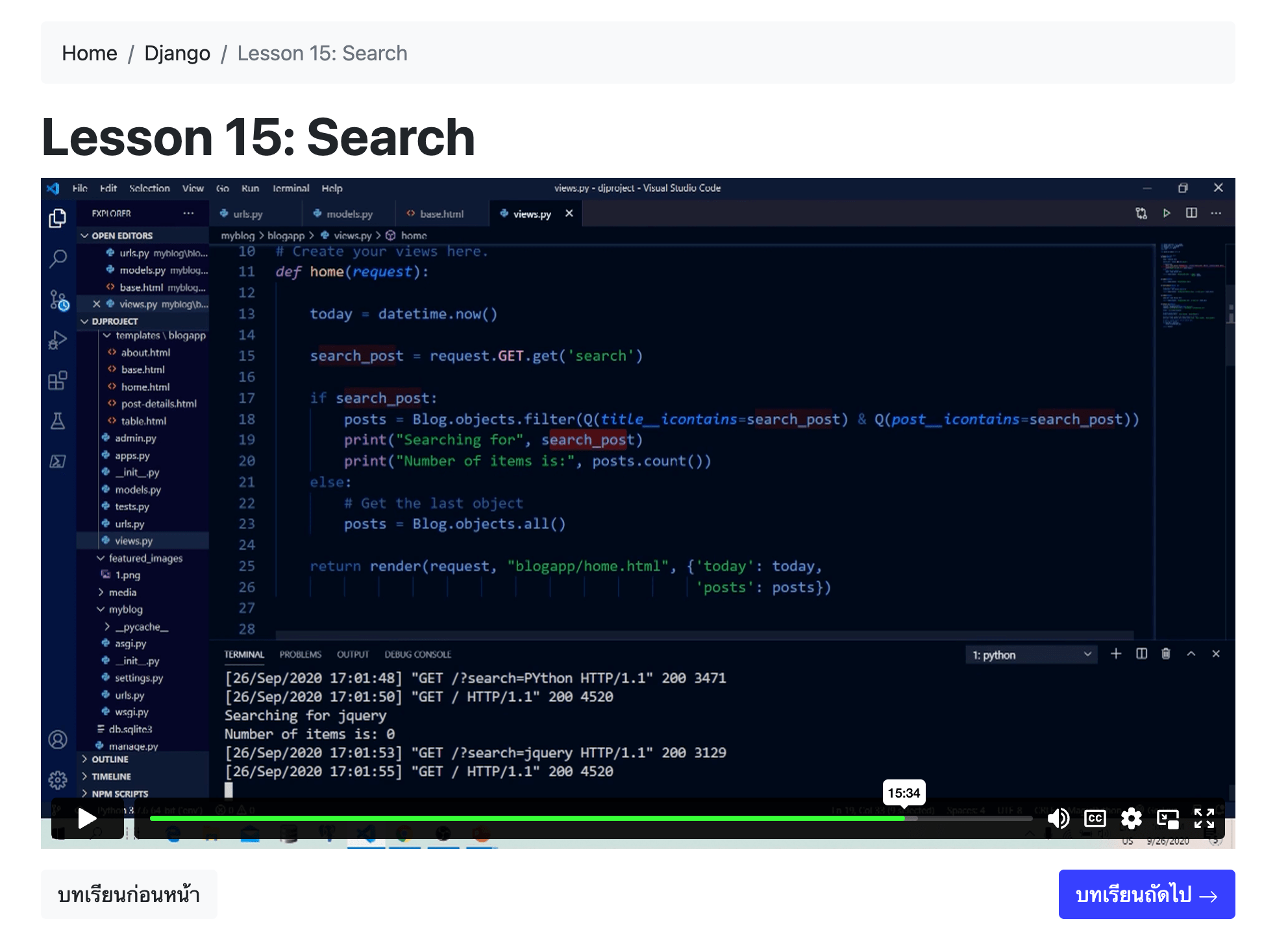Open the OUTPUT panel tab
The image size is (1288, 941).
click(353, 654)
